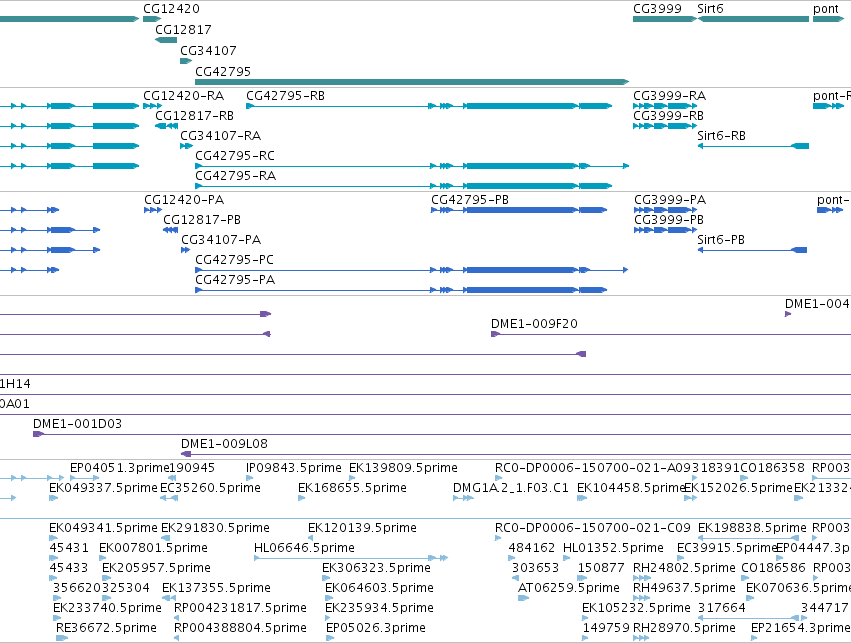Click protein CG3999-PB label

pyautogui.click(x=669, y=220)
